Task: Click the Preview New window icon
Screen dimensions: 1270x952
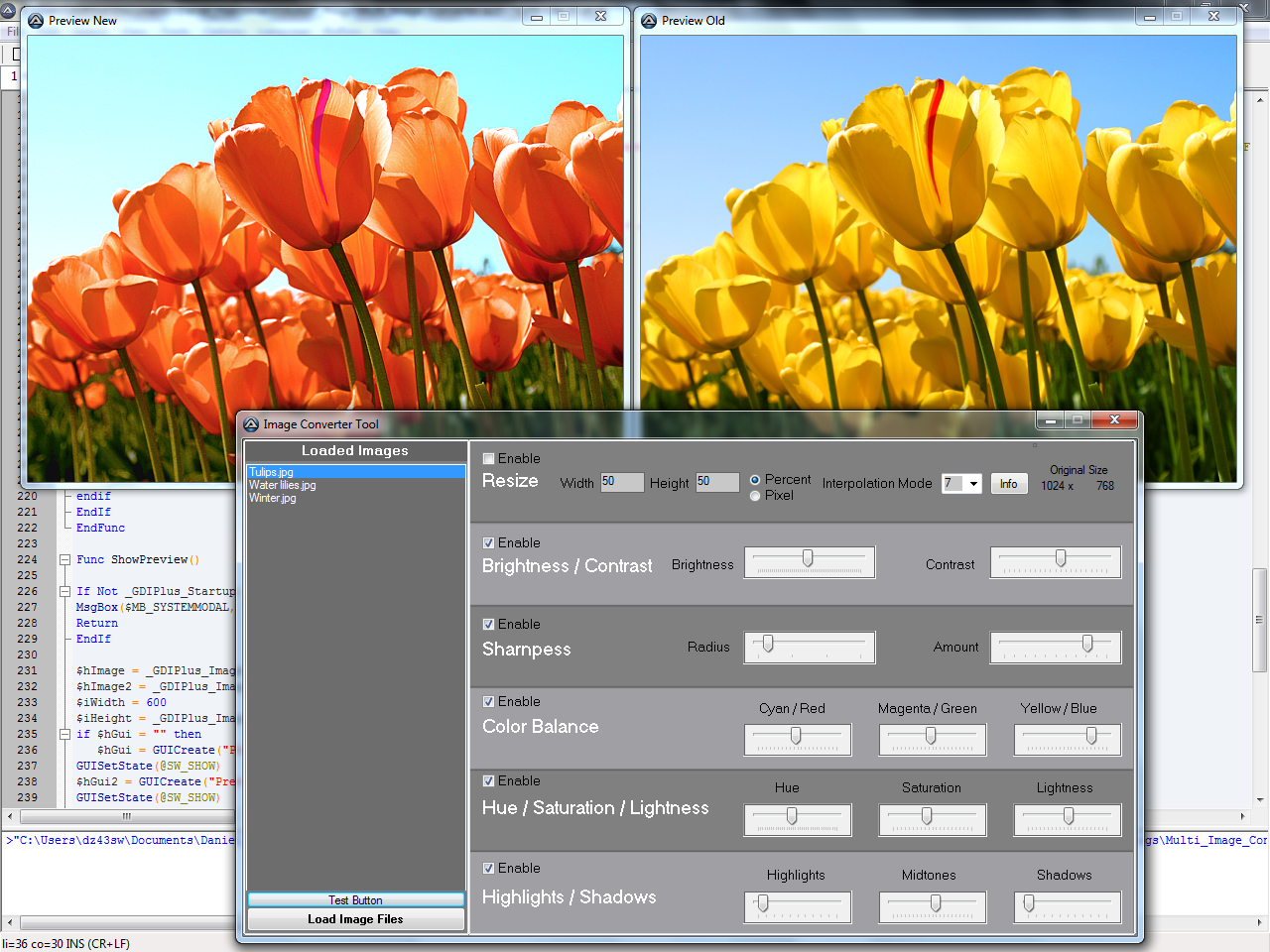Action: coord(36,21)
